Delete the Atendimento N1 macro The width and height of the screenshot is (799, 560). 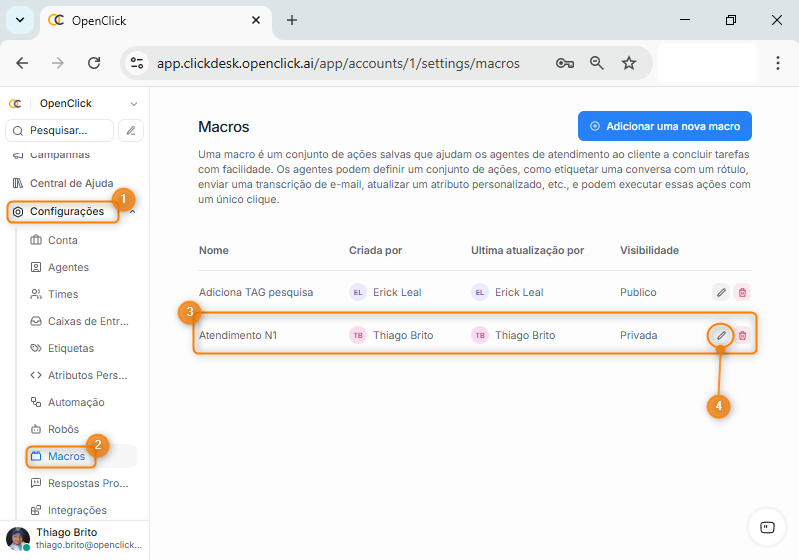click(x=742, y=335)
